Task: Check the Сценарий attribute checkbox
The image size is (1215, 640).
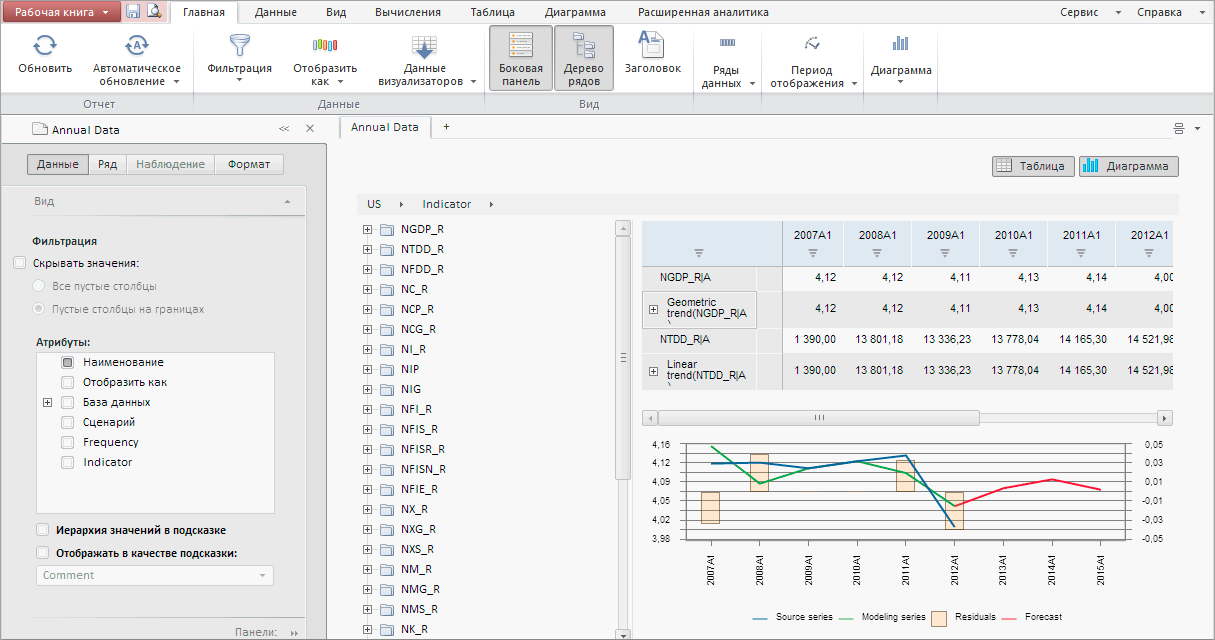Action: coord(67,422)
